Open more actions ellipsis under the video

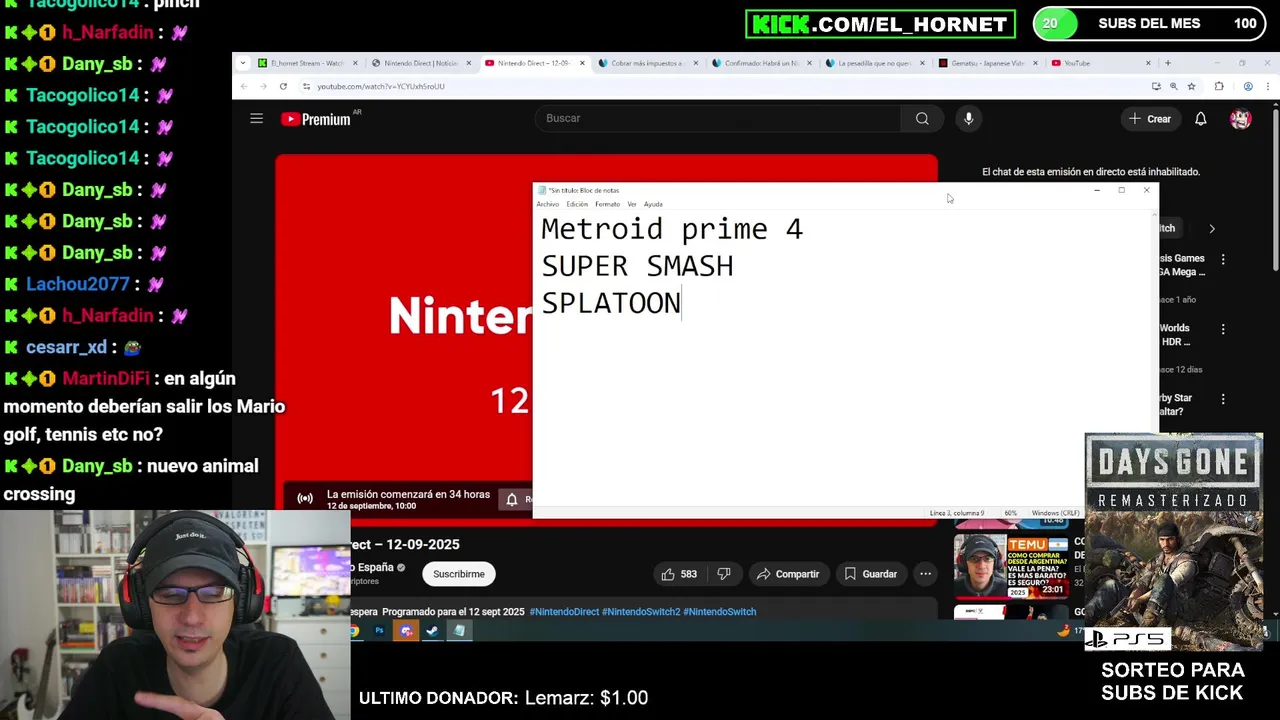[x=925, y=574]
